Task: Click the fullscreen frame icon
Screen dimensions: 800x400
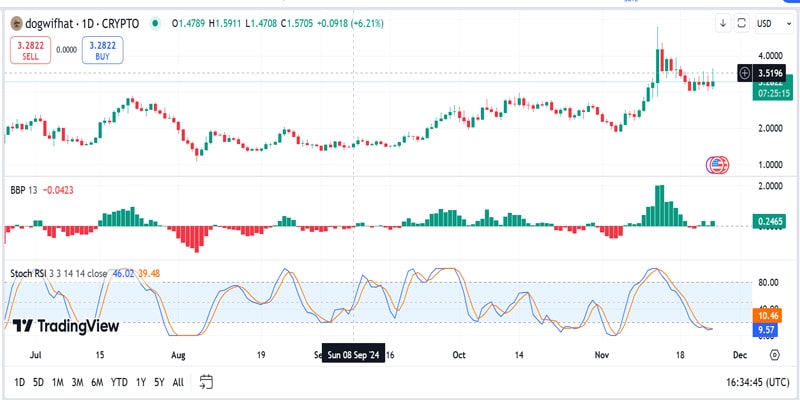Action: [742, 23]
